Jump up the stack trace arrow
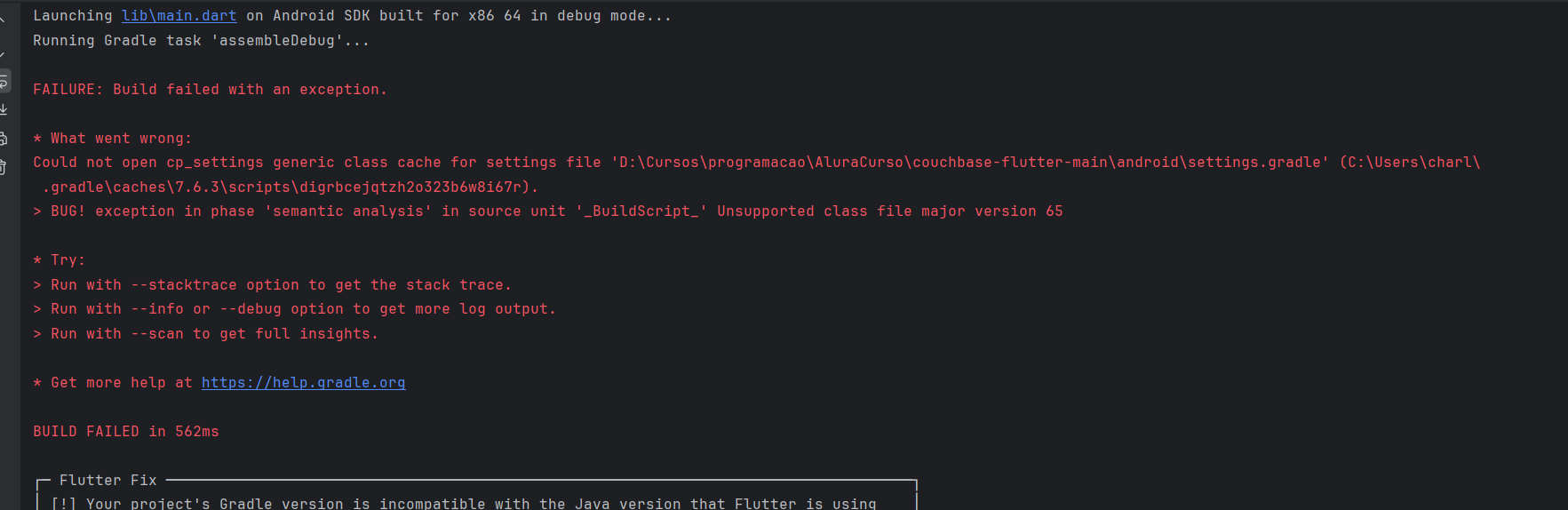1568x510 pixels. 3,20
